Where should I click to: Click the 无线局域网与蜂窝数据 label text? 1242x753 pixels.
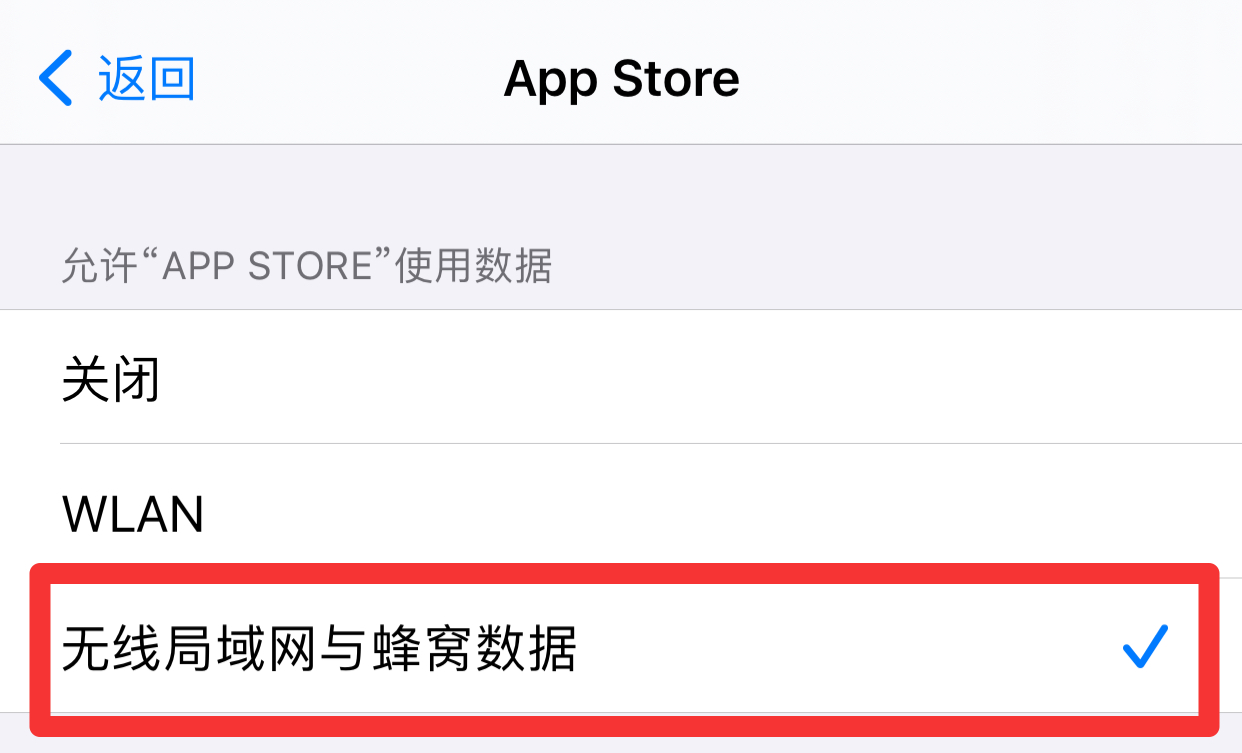pos(319,649)
